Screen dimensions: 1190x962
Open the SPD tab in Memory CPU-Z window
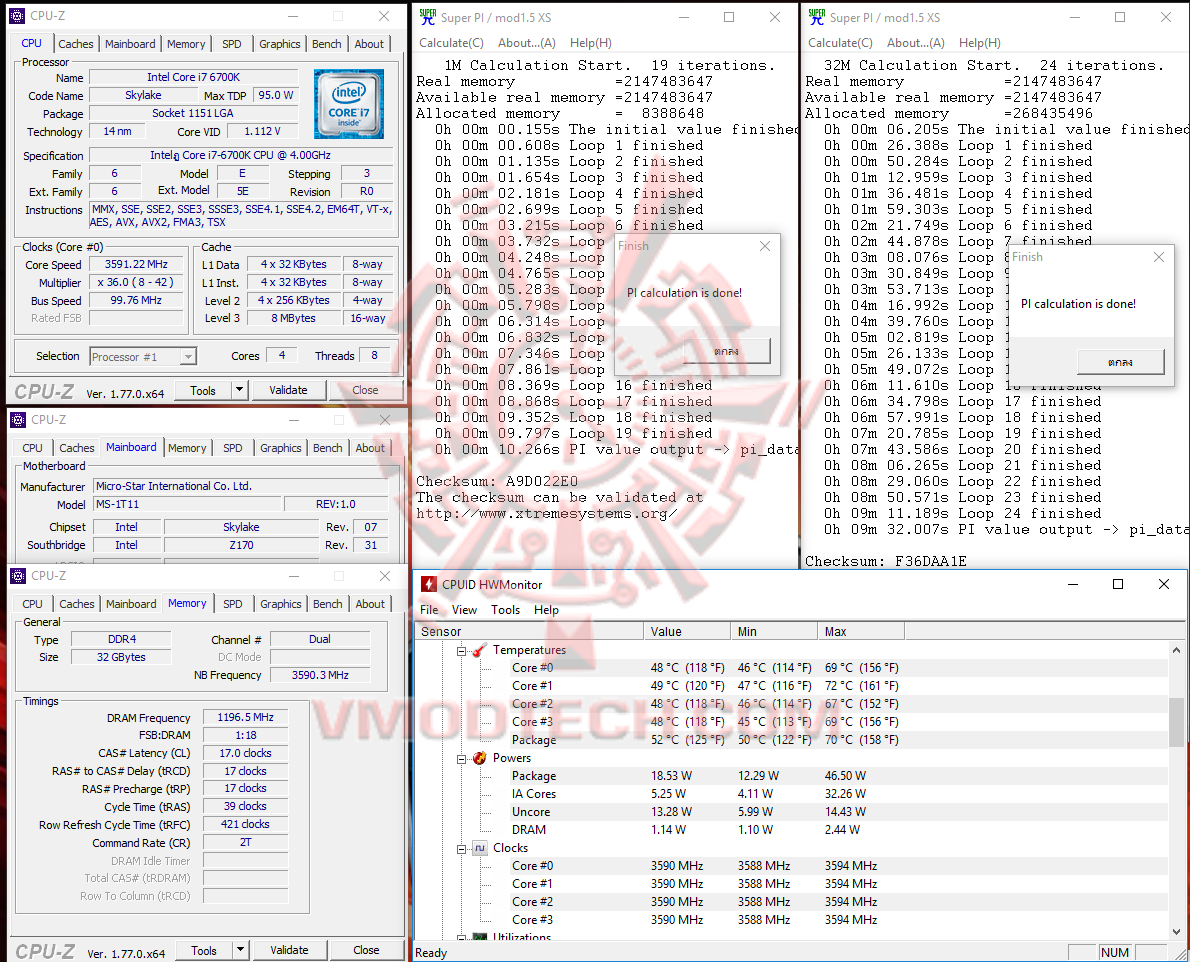coord(233,604)
